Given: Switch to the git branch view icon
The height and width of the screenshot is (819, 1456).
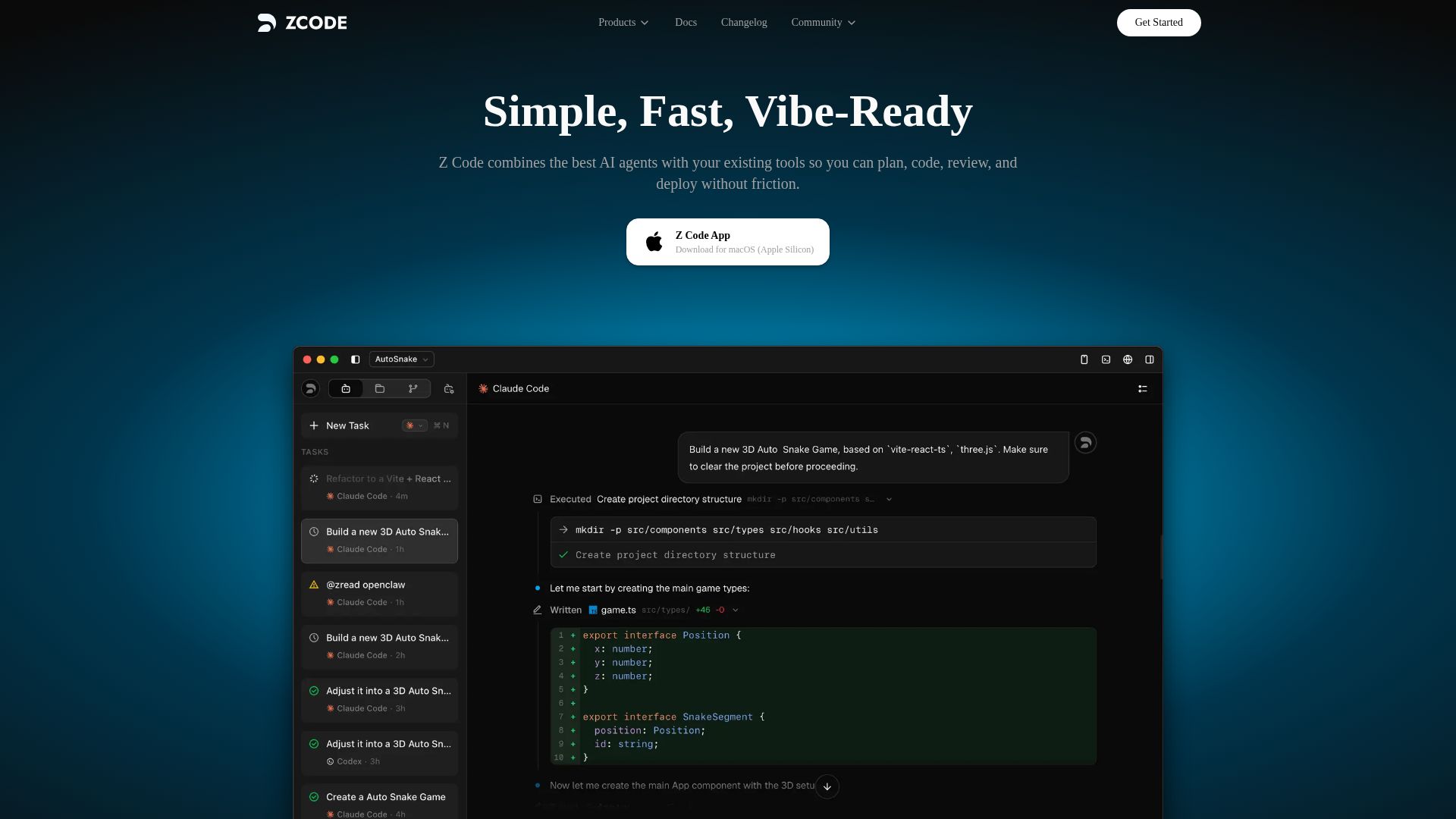Looking at the screenshot, I should tap(413, 389).
